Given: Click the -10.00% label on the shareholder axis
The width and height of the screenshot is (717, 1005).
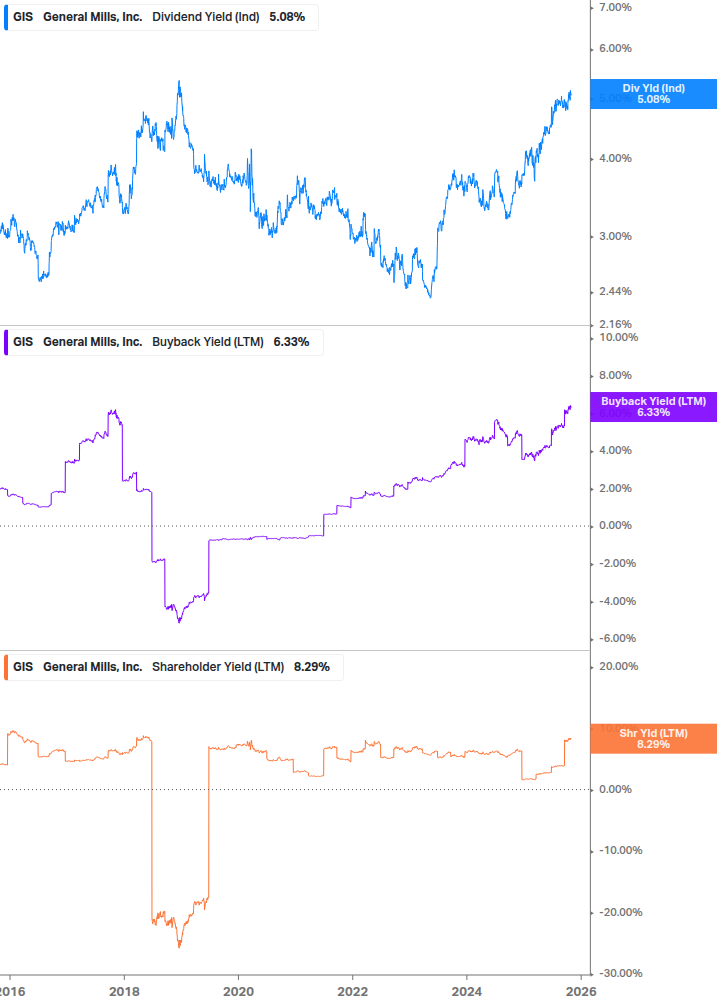Looking at the screenshot, I should (621, 851).
